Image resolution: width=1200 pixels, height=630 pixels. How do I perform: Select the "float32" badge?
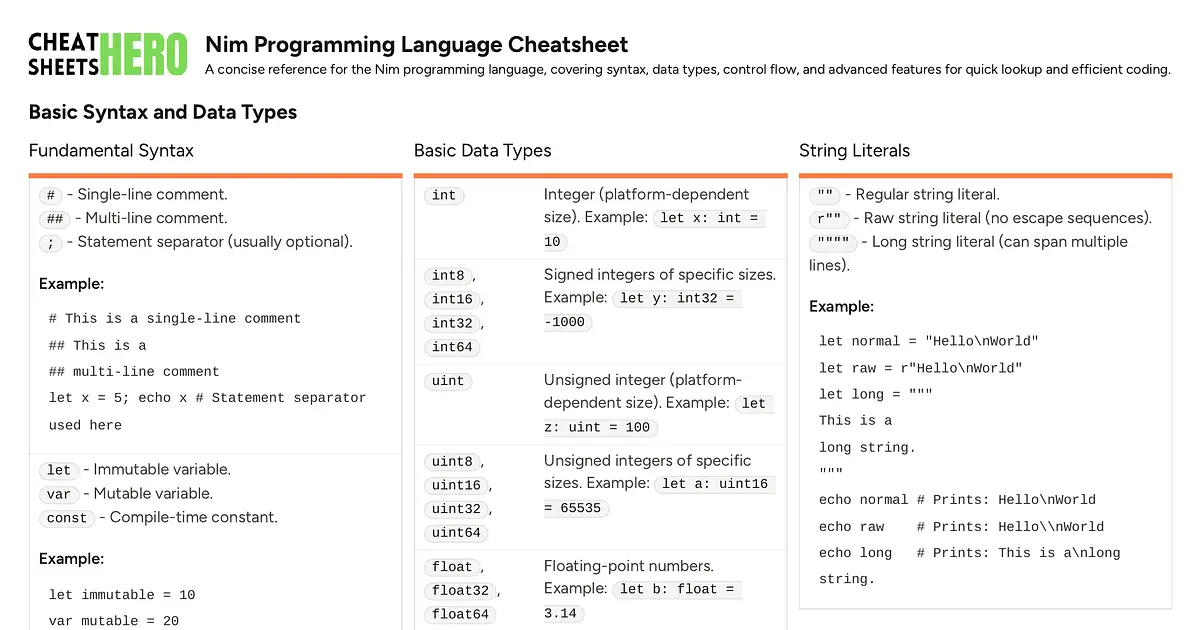click(460, 590)
